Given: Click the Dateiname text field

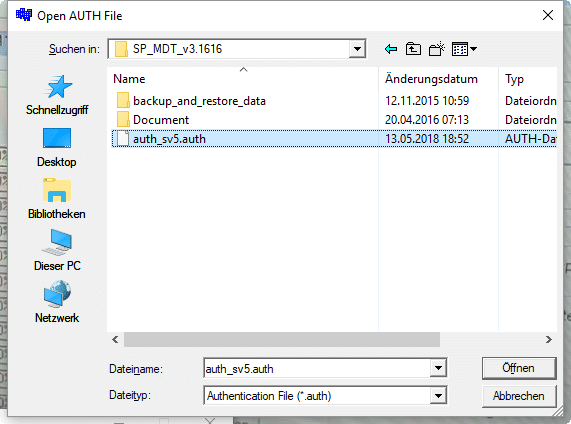Looking at the screenshot, I should (317, 369).
